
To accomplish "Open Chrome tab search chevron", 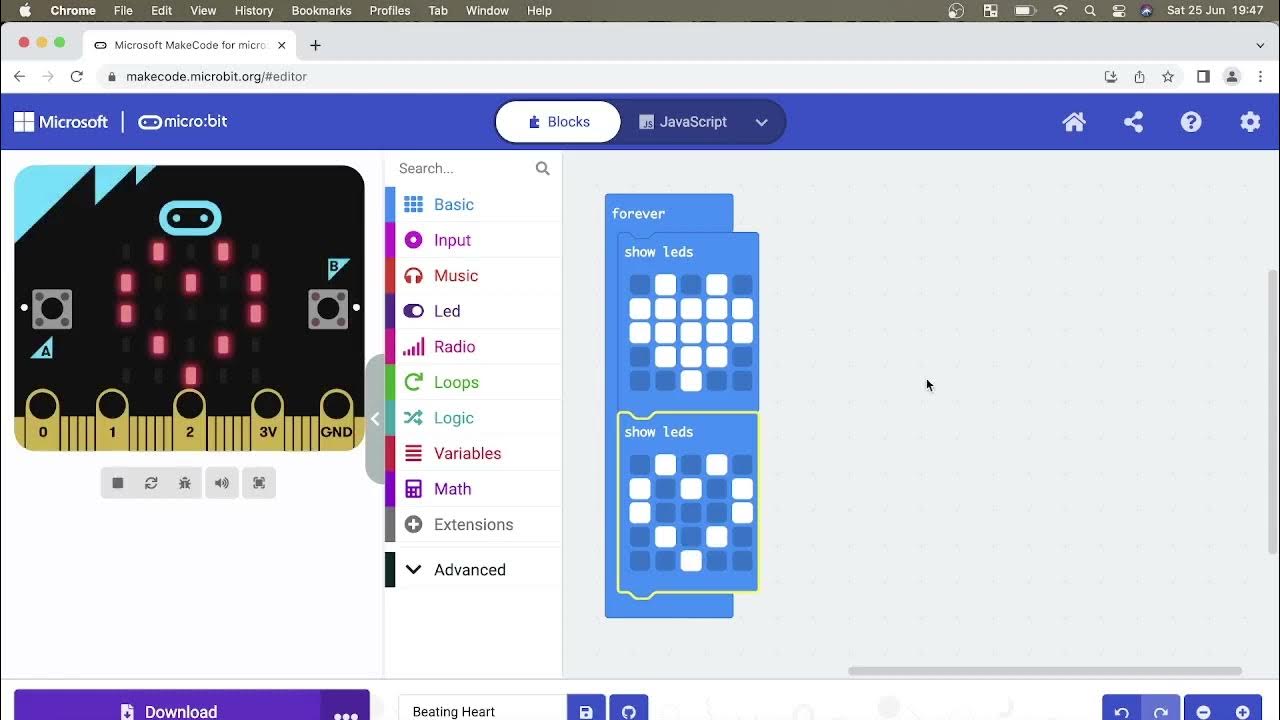I will [1260, 45].
